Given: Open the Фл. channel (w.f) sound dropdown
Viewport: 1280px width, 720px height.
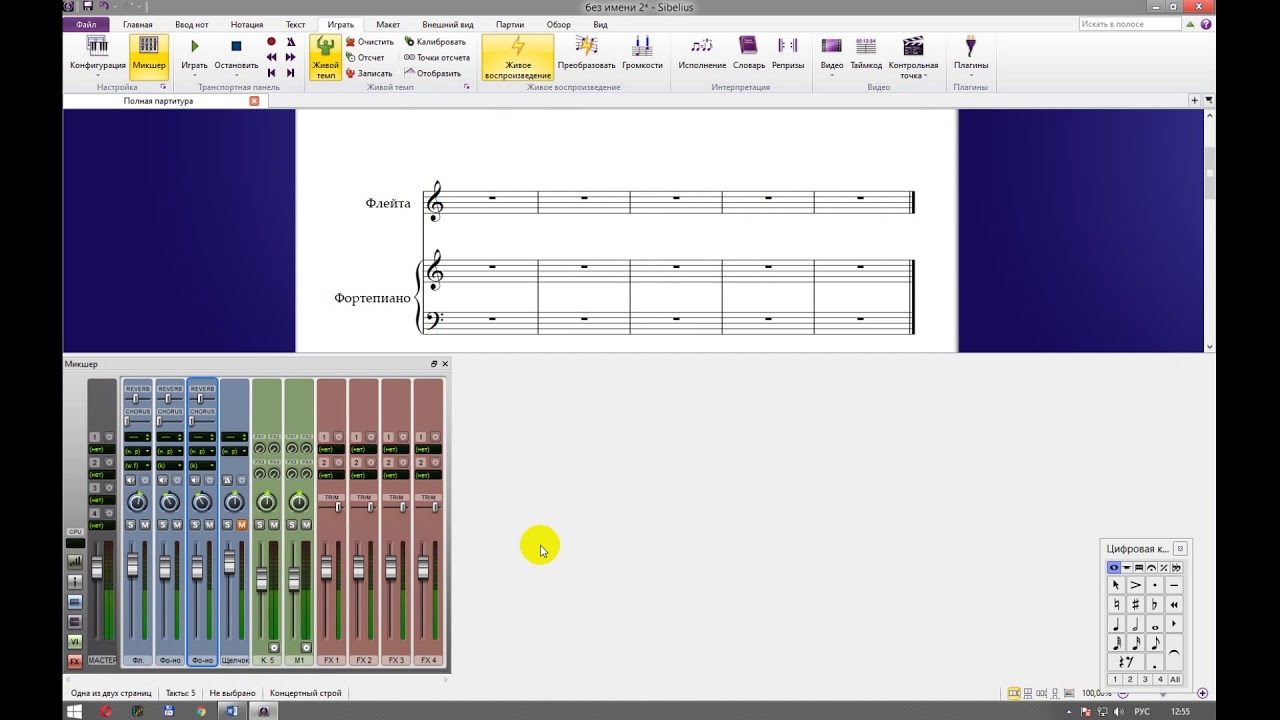Looking at the screenshot, I should coord(137,465).
